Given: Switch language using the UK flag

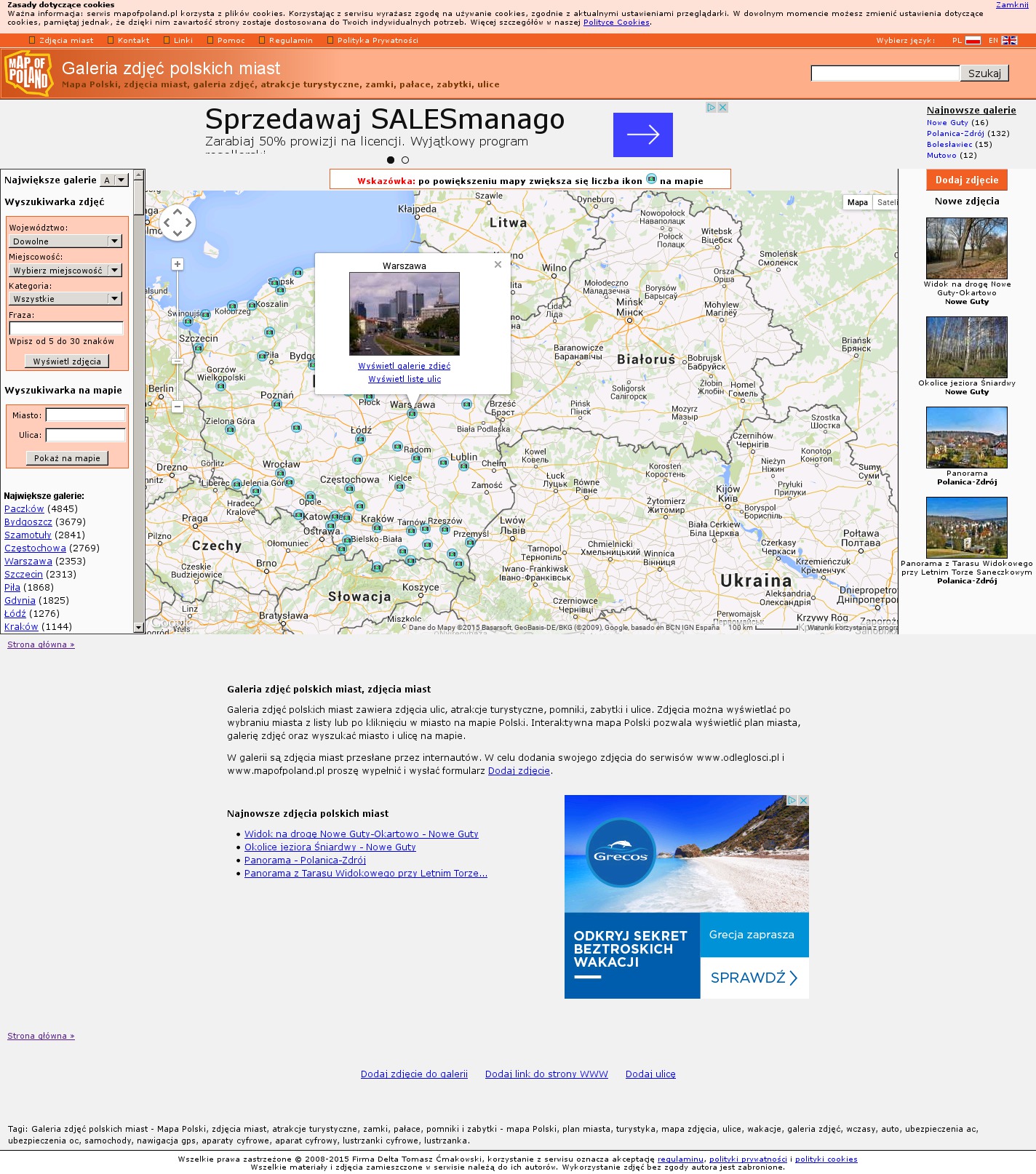Looking at the screenshot, I should click(1009, 41).
